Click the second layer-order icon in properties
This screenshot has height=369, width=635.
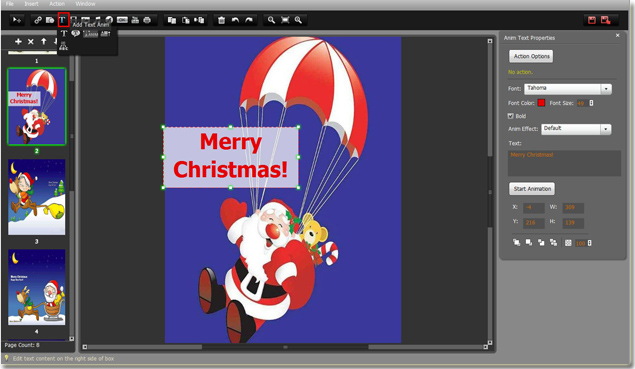(529, 243)
